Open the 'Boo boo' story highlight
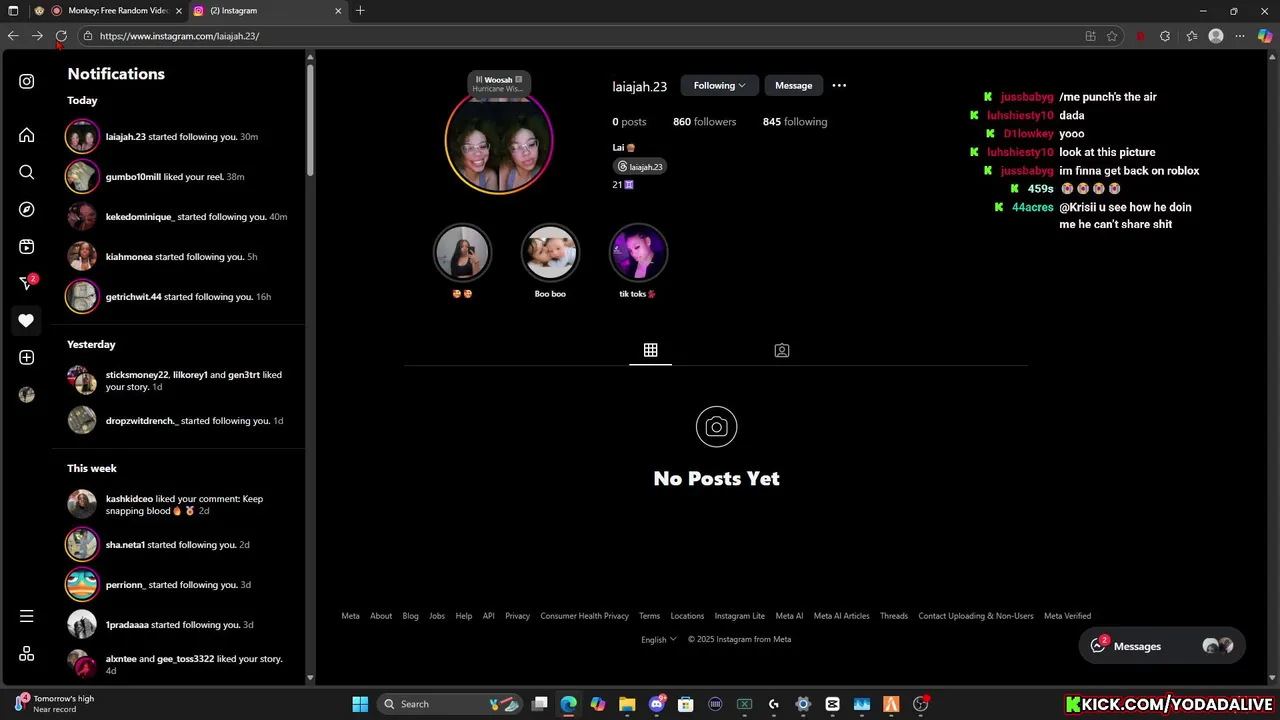1280x720 pixels. [550, 252]
